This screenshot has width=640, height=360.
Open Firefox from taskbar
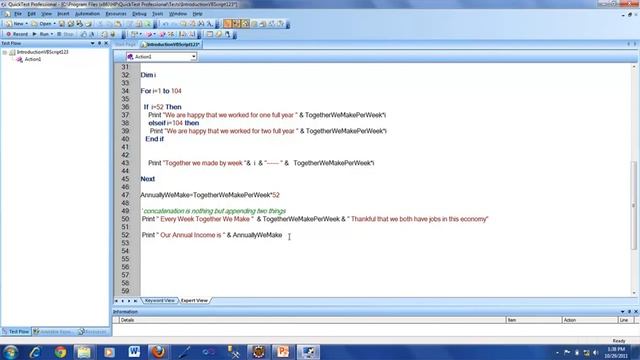158,352
